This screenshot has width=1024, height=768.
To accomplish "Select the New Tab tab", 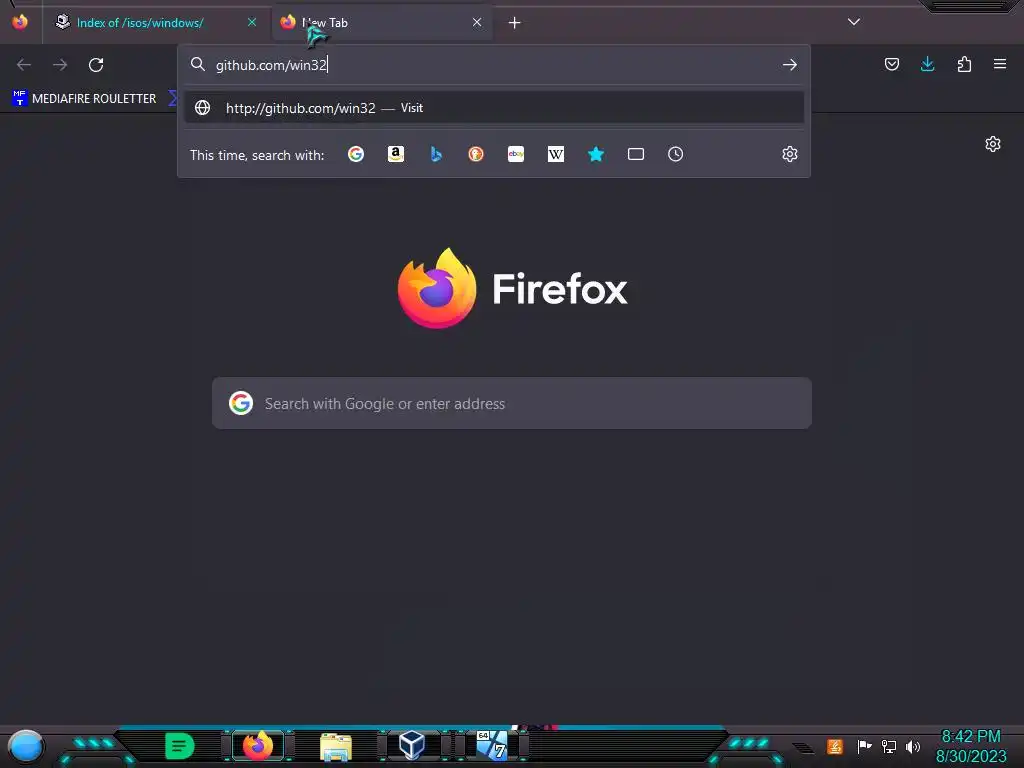I will click(x=382, y=22).
